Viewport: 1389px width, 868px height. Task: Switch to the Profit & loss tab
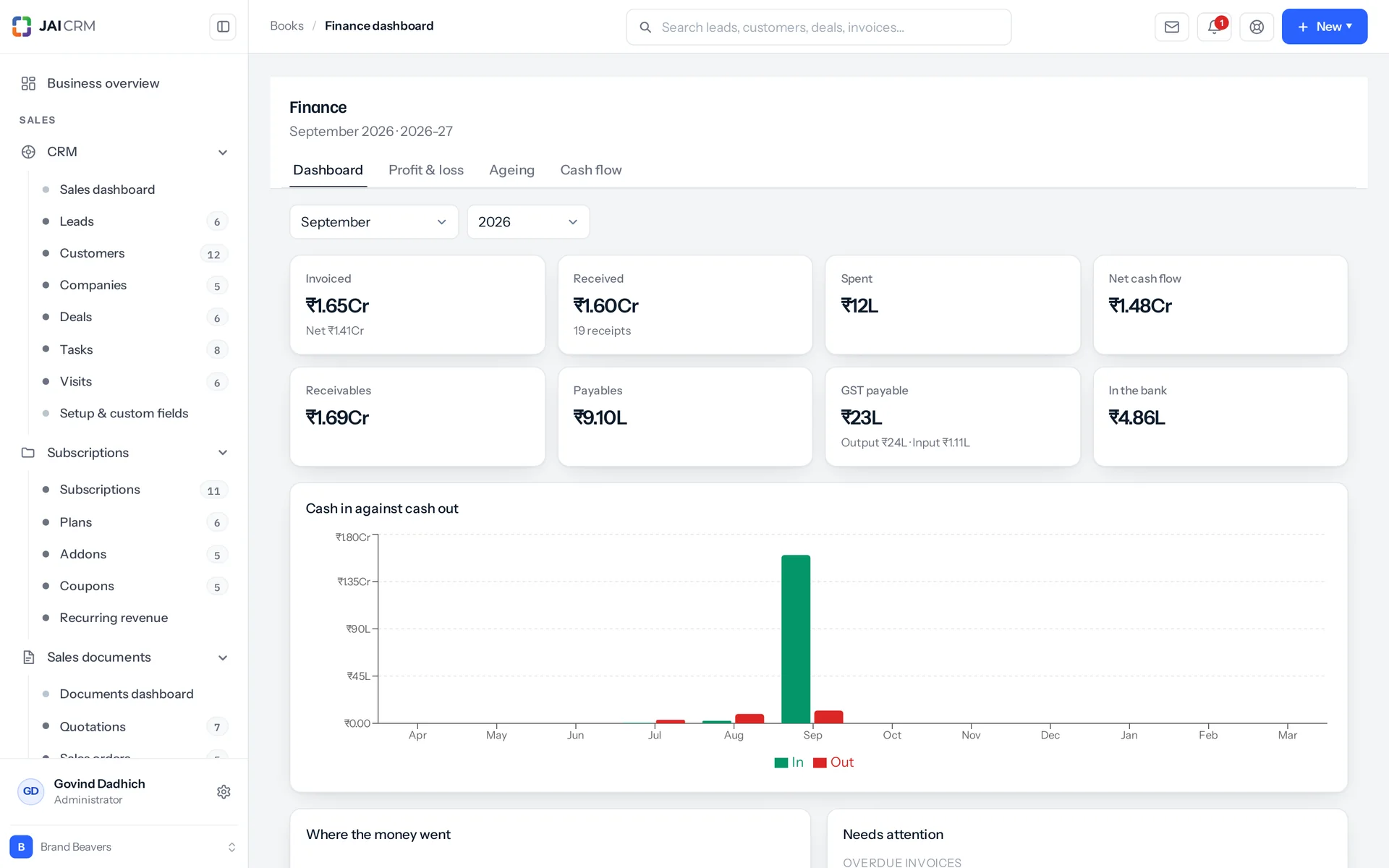[426, 170]
